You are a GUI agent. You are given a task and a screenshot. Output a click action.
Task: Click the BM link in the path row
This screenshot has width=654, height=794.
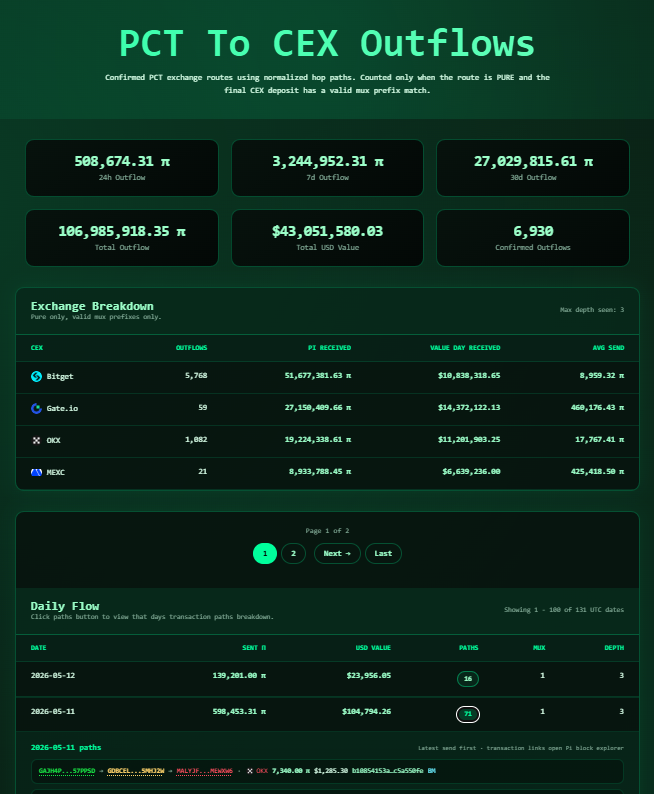tap(431, 771)
